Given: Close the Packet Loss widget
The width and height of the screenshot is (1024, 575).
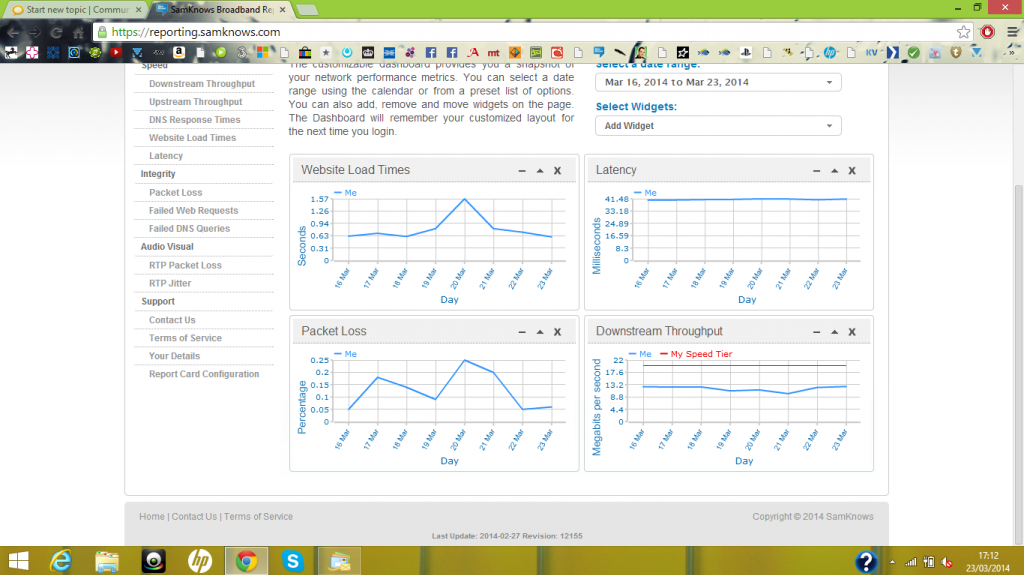Looking at the screenshot, I should pos(558,332).
